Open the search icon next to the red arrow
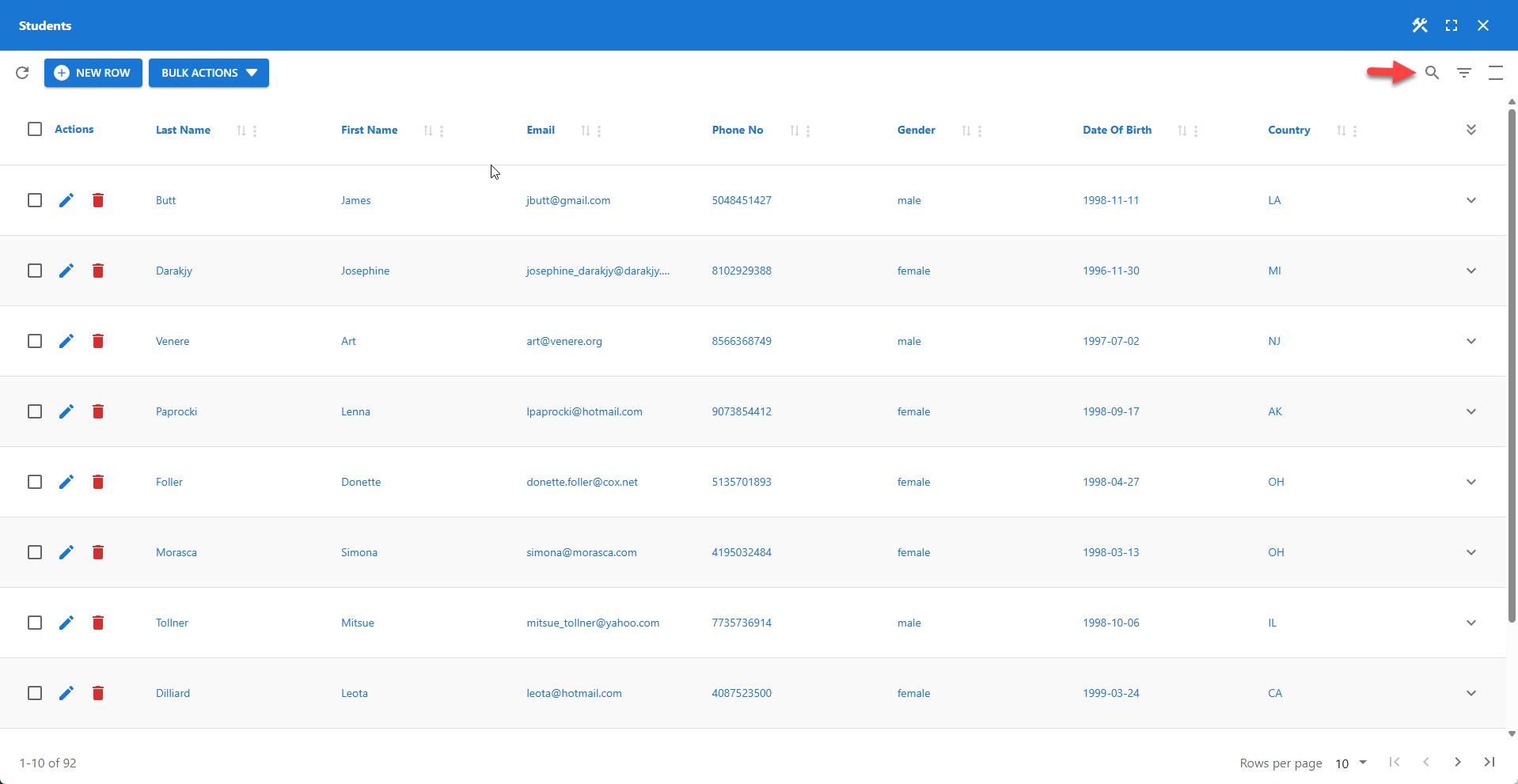 click(1432, 73)
